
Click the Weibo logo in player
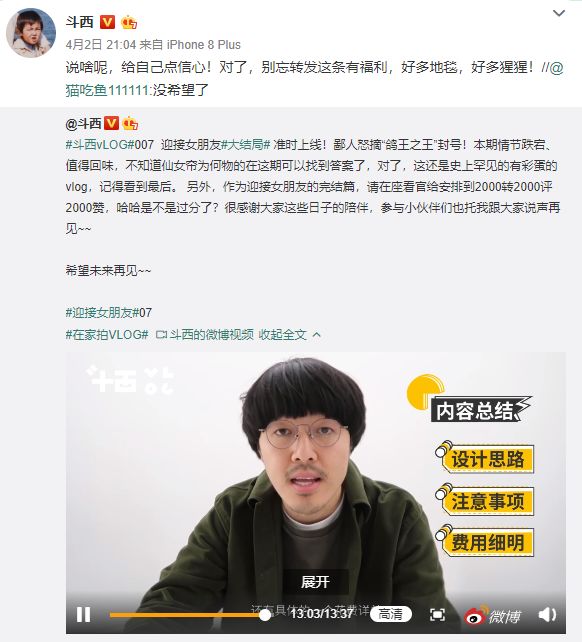tap(493, 615)
